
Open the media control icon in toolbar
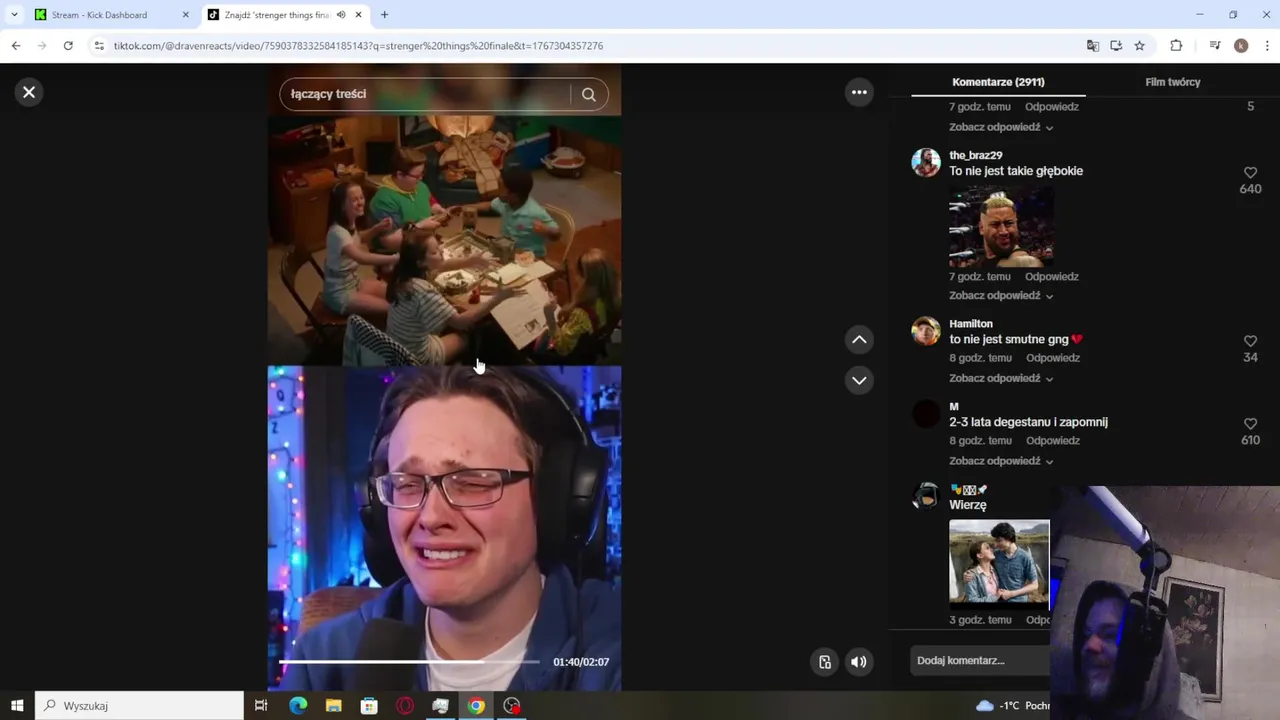coord(1214,46)
